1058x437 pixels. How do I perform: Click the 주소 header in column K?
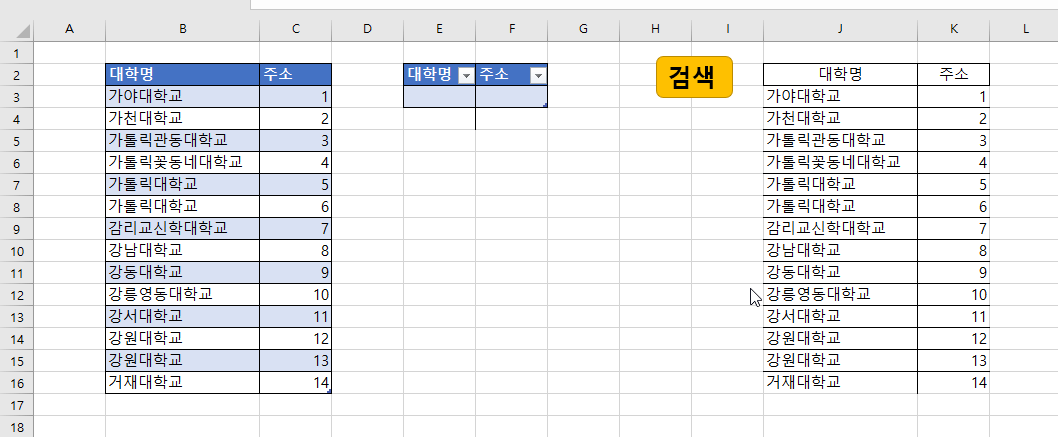pos(953,74)
